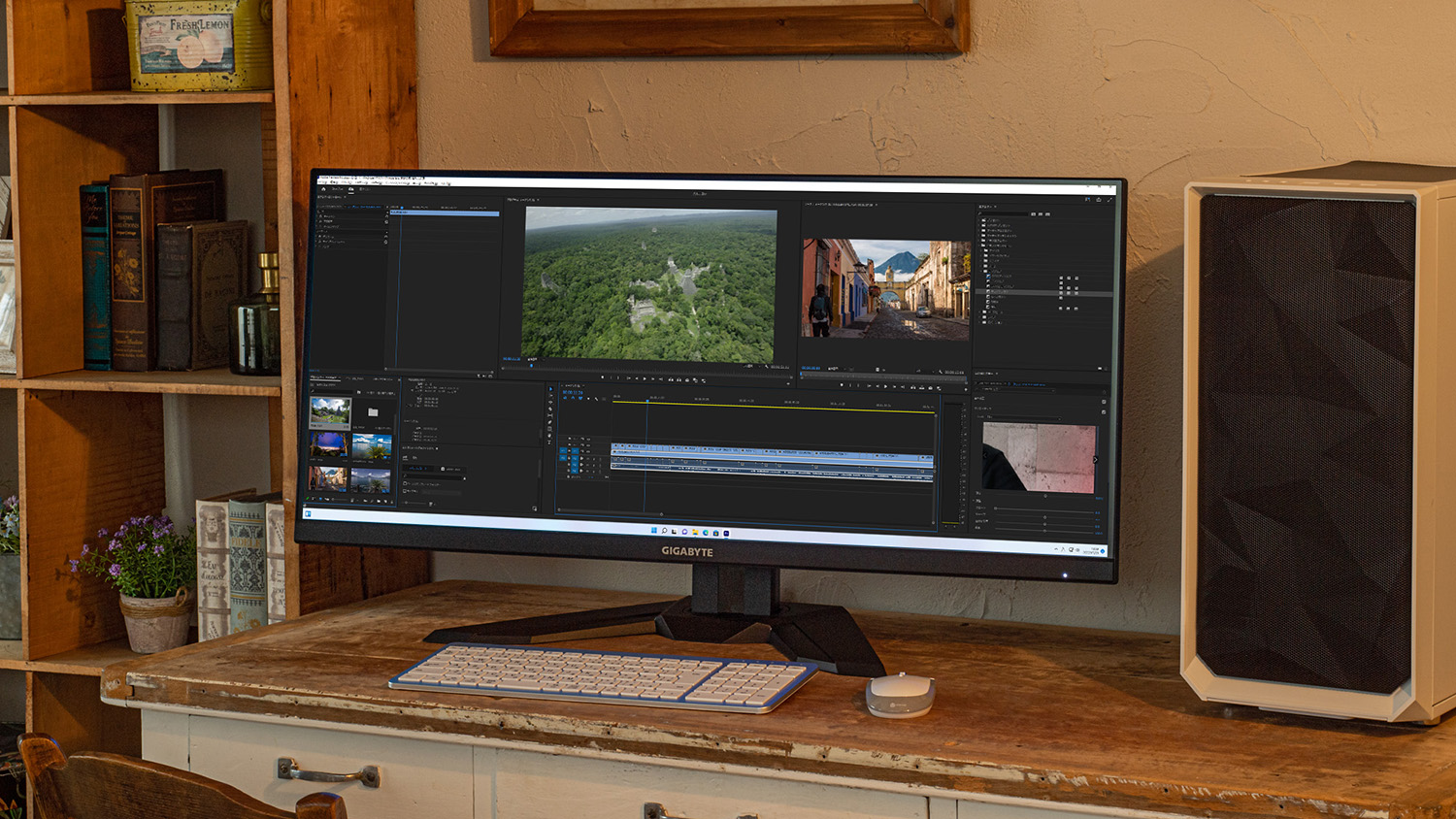
Task: Click the Project panel thumbnail zoom slider
Action: (x=341, y=500)
